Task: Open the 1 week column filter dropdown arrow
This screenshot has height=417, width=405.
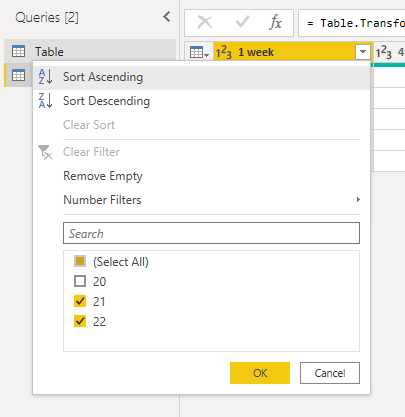Action: (363, 52)
